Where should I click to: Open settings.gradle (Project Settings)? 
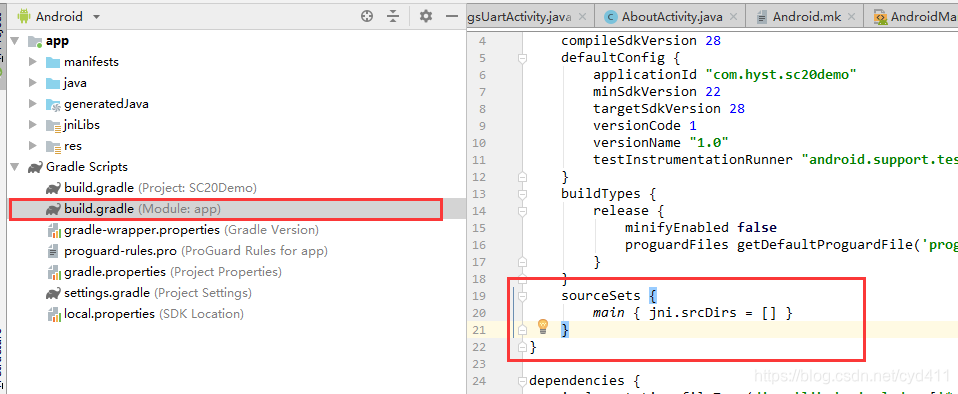(x=158, y=293)
